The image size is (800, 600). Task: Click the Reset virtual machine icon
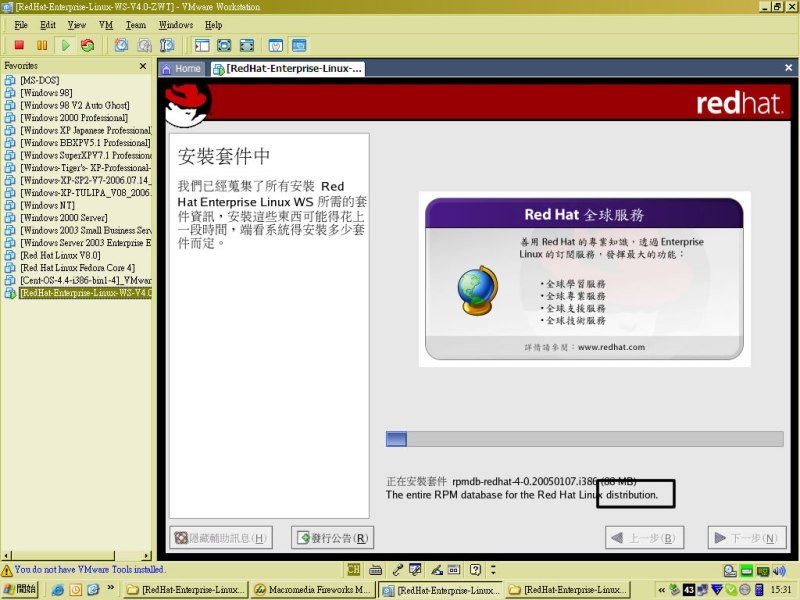[x=88, y=45]
